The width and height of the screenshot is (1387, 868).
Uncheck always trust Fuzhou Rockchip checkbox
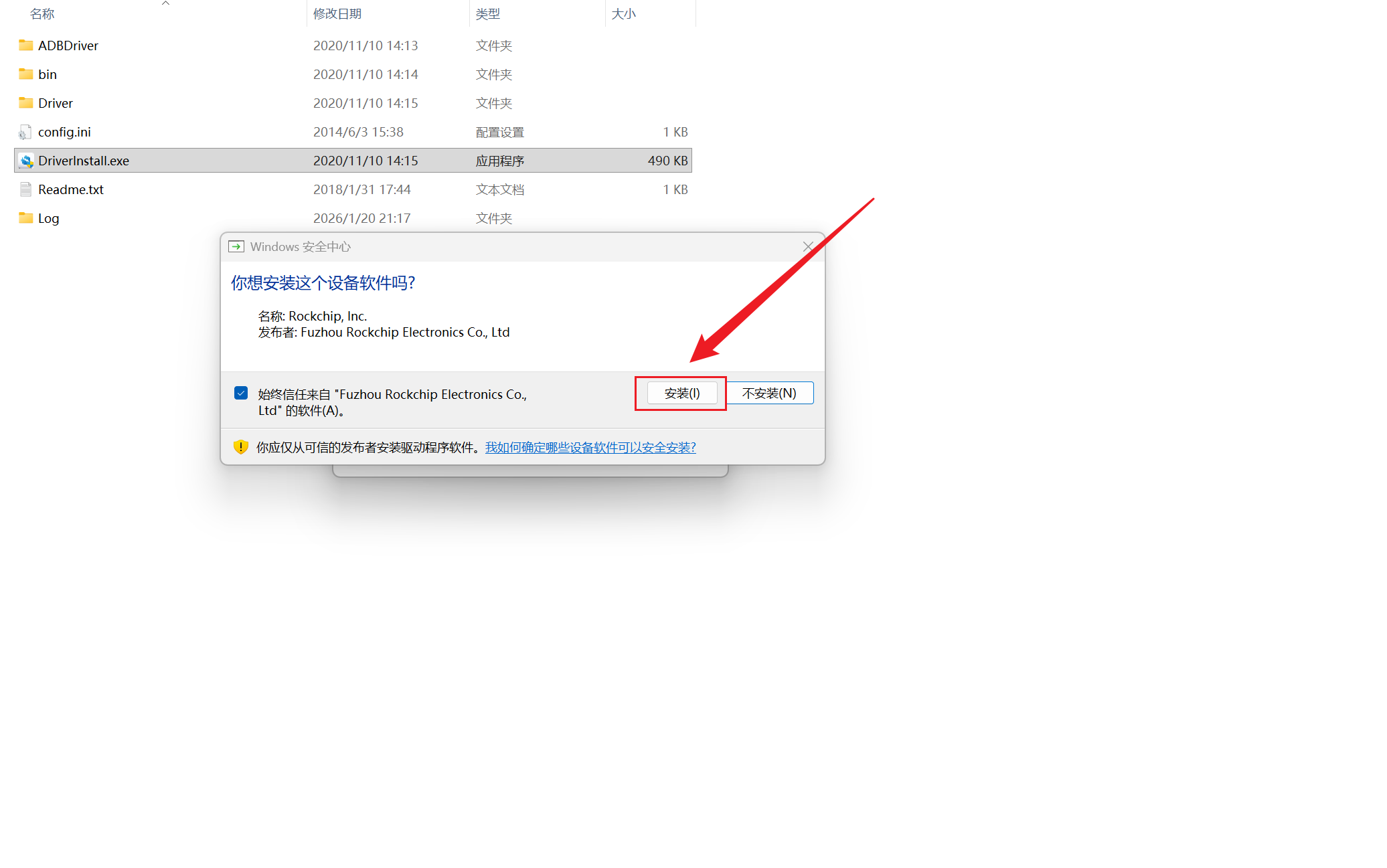point(241,394)
